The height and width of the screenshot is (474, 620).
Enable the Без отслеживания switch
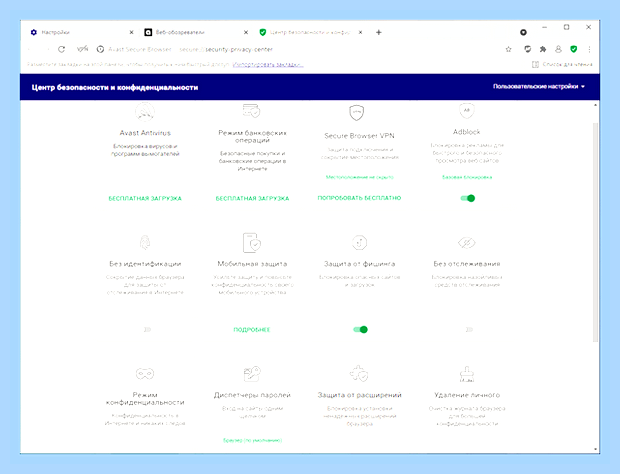pyautogui.click(x=469, y=329)
